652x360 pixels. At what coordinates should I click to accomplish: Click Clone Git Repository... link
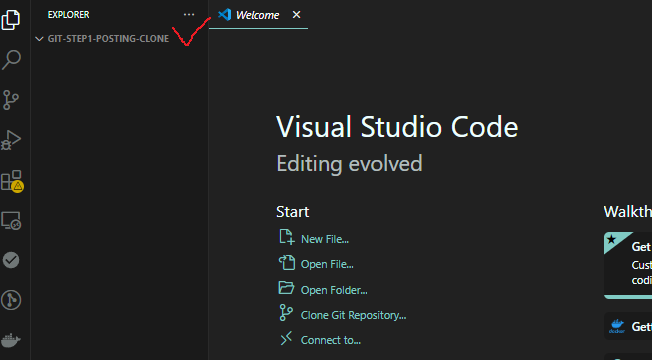(x=353, y=315)
